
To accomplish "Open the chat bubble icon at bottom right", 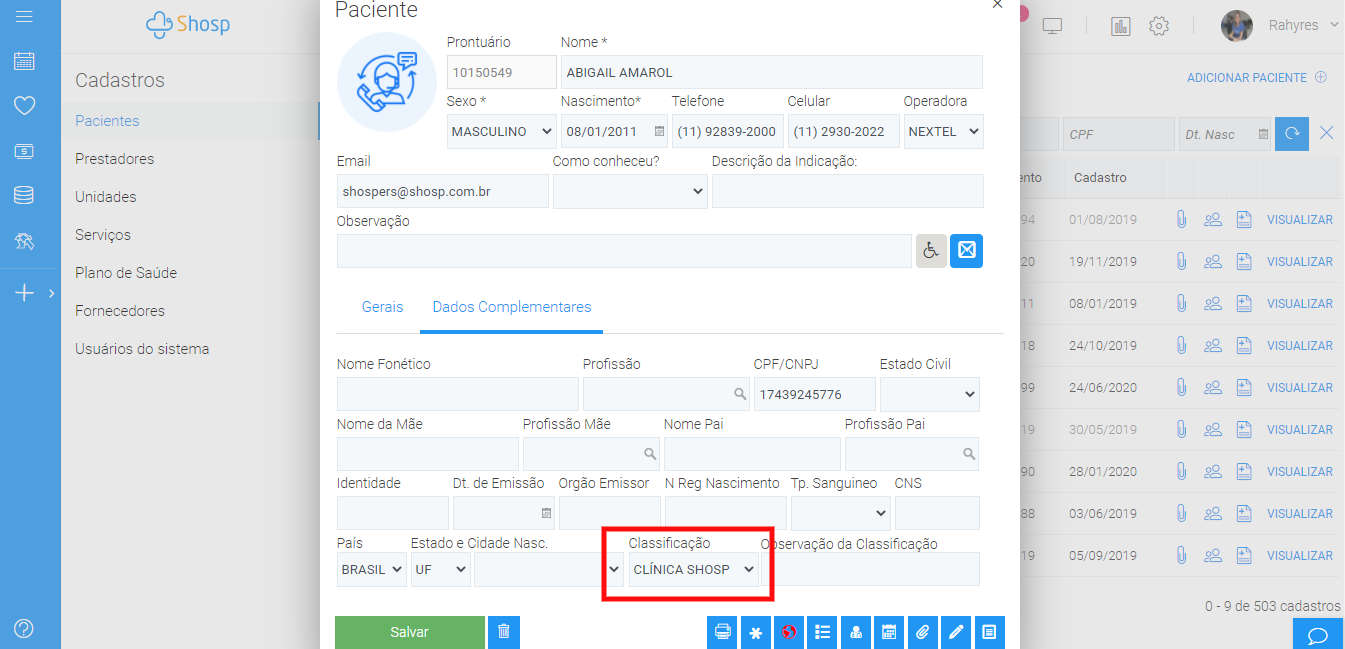I will (1318, 635).
